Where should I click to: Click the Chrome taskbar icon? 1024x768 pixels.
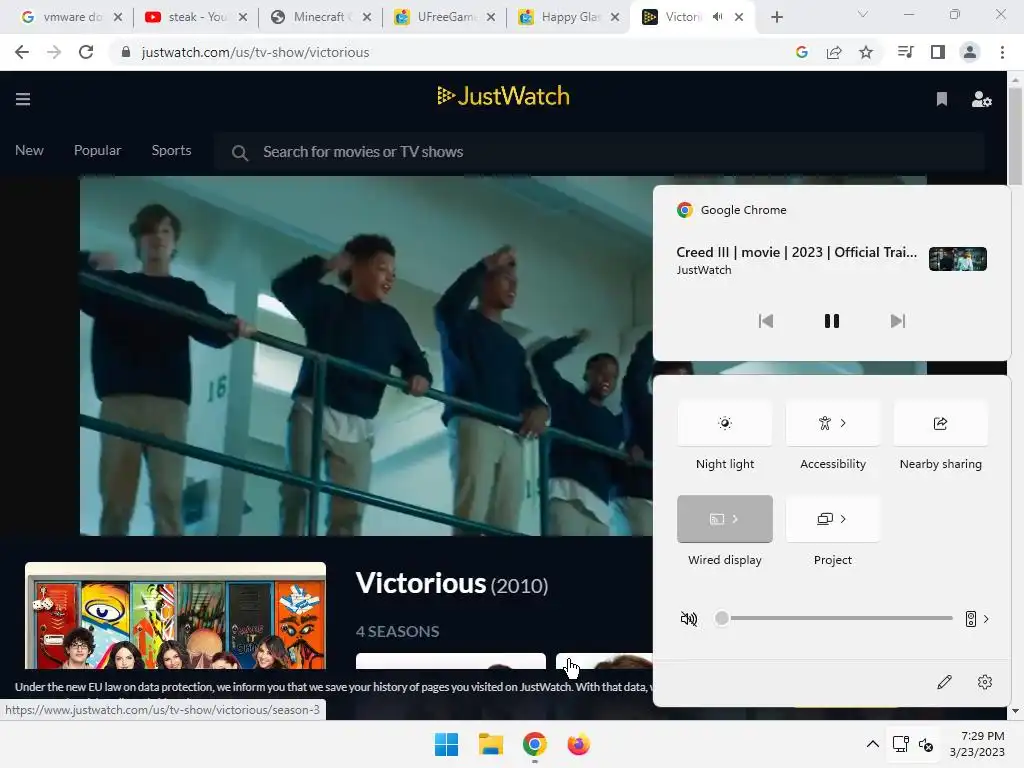coord(534,744)
